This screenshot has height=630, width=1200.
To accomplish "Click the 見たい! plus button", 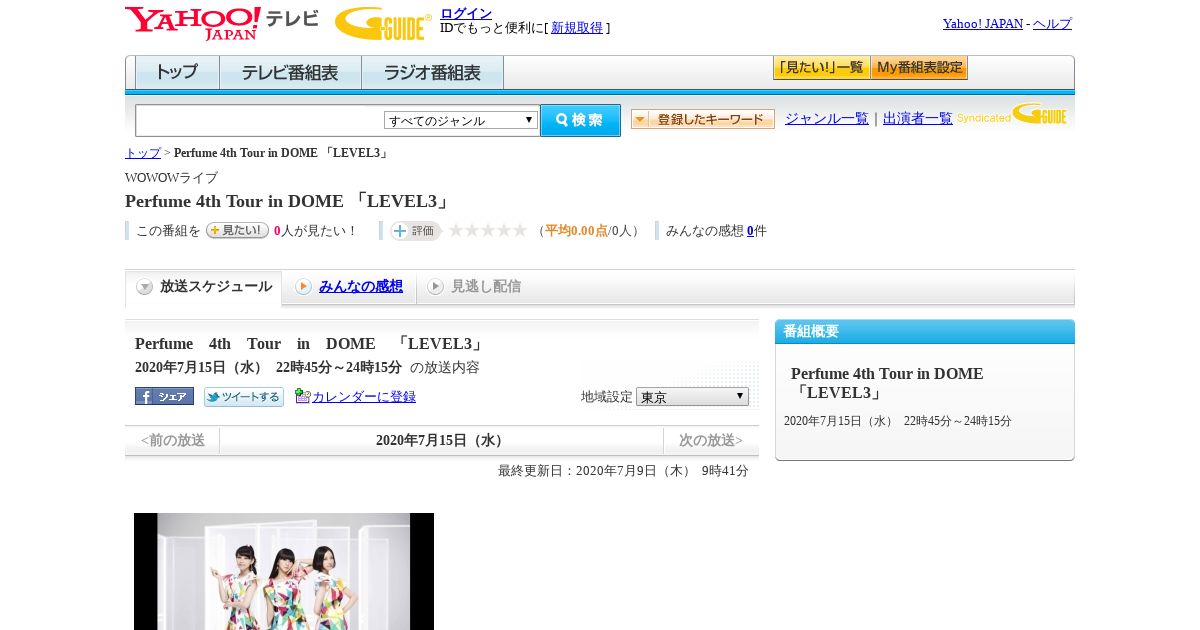I will 237,230.
